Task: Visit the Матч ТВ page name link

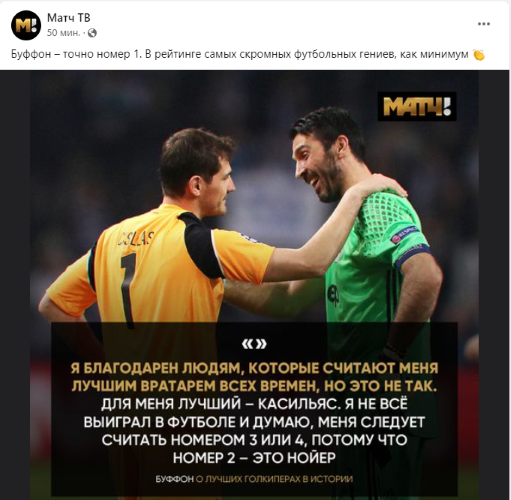Action: pyautogui.click(x=69, y=18)
